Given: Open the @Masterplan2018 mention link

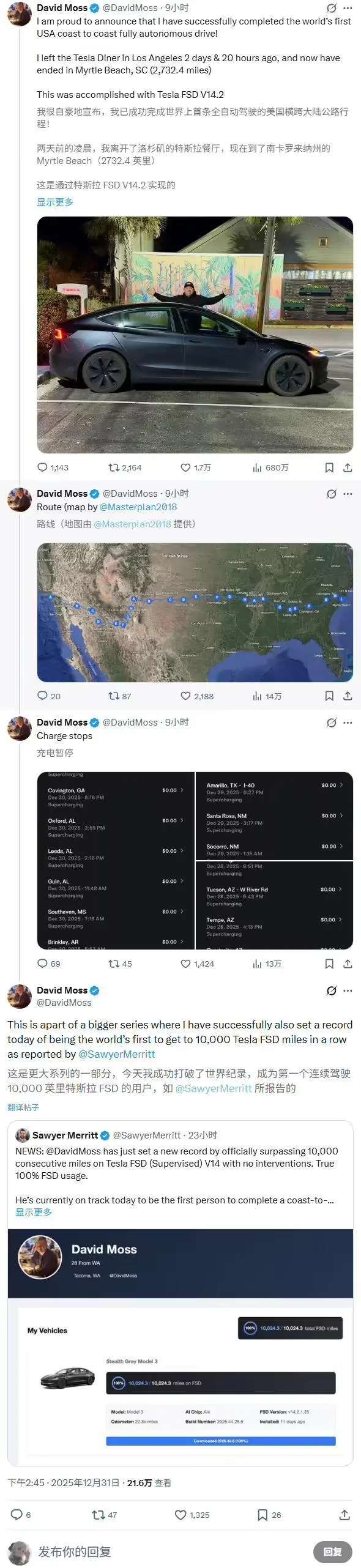Looking at the screenshot, I should [138, 507].
